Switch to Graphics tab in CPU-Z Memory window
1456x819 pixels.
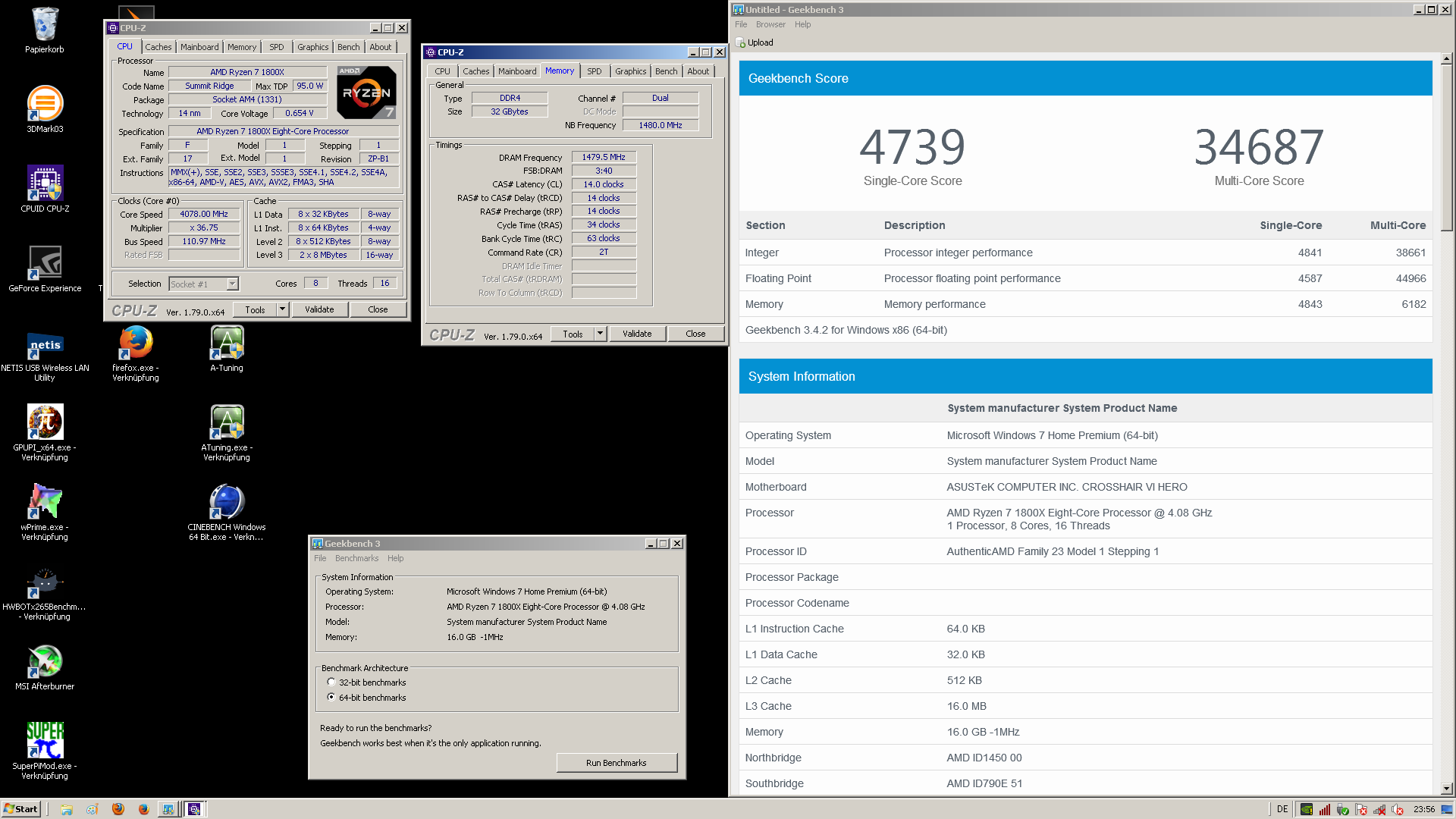tap(631, 71)
